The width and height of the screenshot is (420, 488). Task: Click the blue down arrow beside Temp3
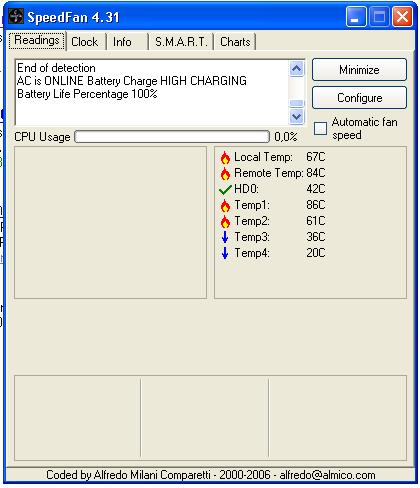225,237
